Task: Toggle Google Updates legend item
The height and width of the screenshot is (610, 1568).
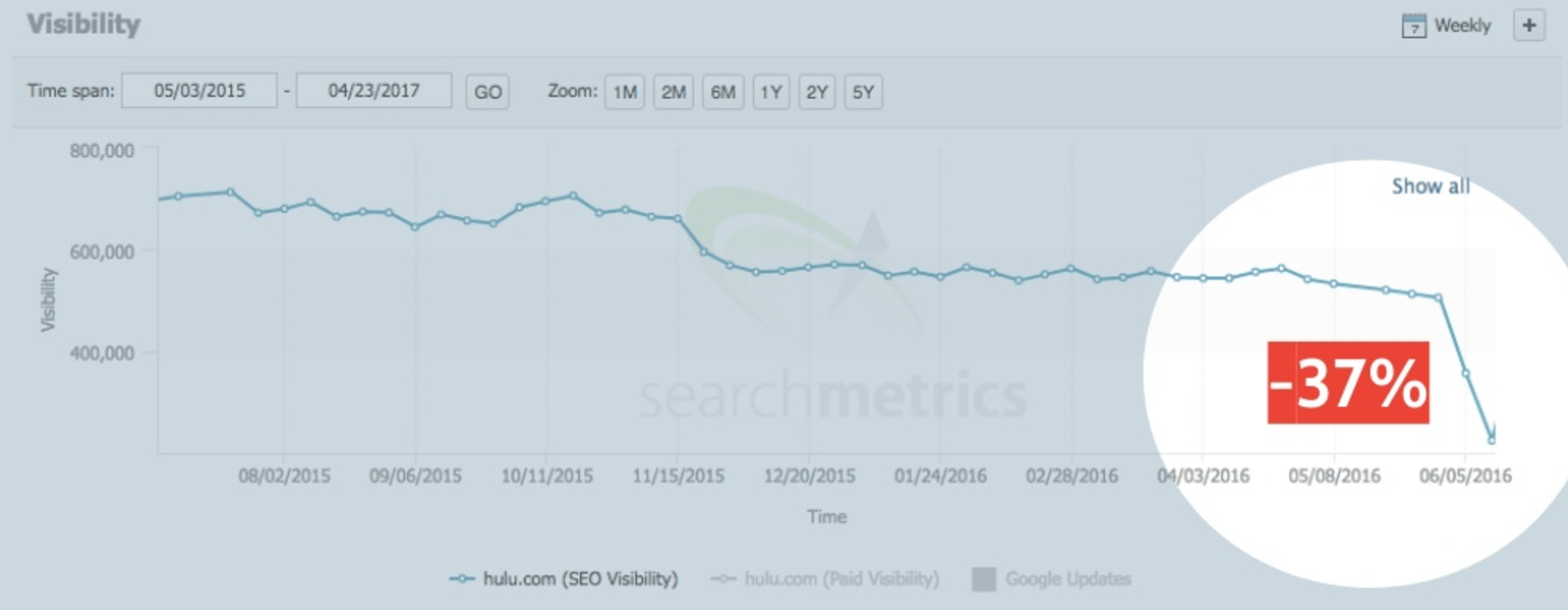Action: point(1068,578)
